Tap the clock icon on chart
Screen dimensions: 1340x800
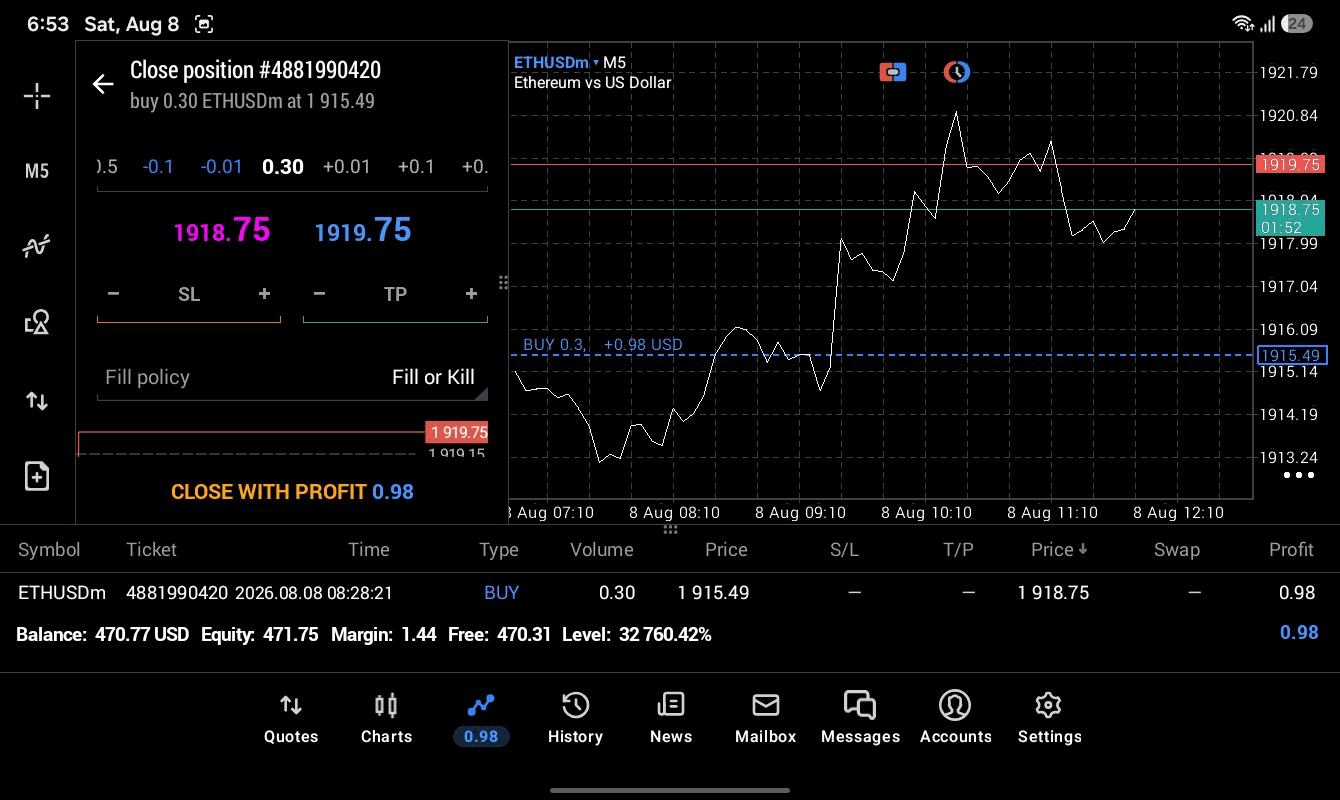[957, 72]
